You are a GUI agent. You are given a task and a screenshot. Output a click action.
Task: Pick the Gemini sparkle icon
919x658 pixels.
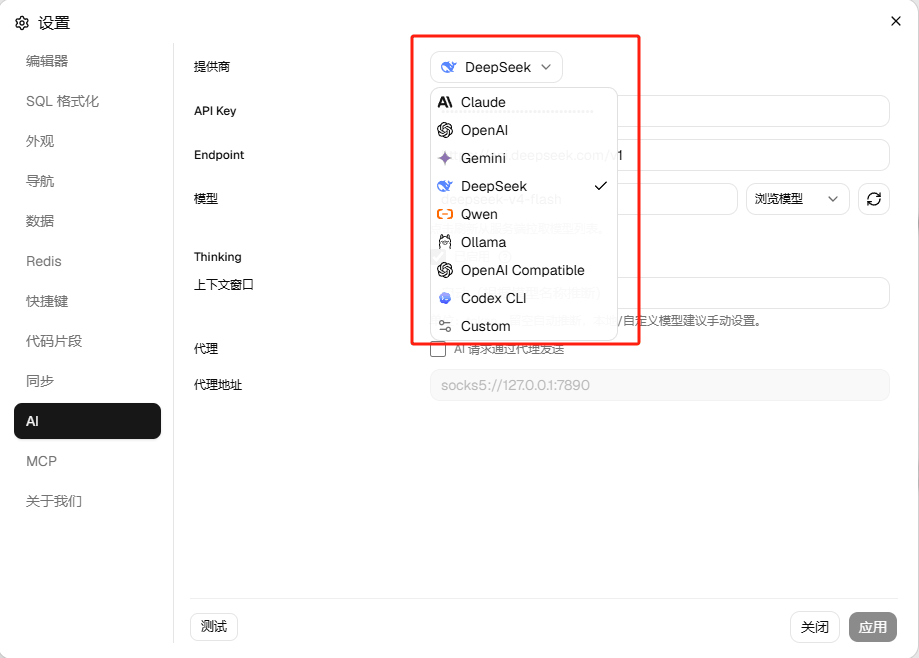point(445,158)
